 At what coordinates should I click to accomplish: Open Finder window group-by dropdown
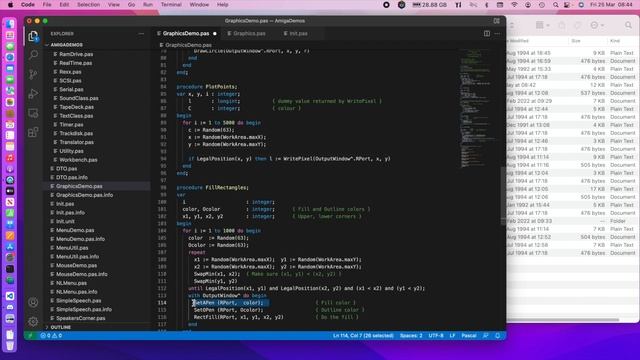(542, 25)
